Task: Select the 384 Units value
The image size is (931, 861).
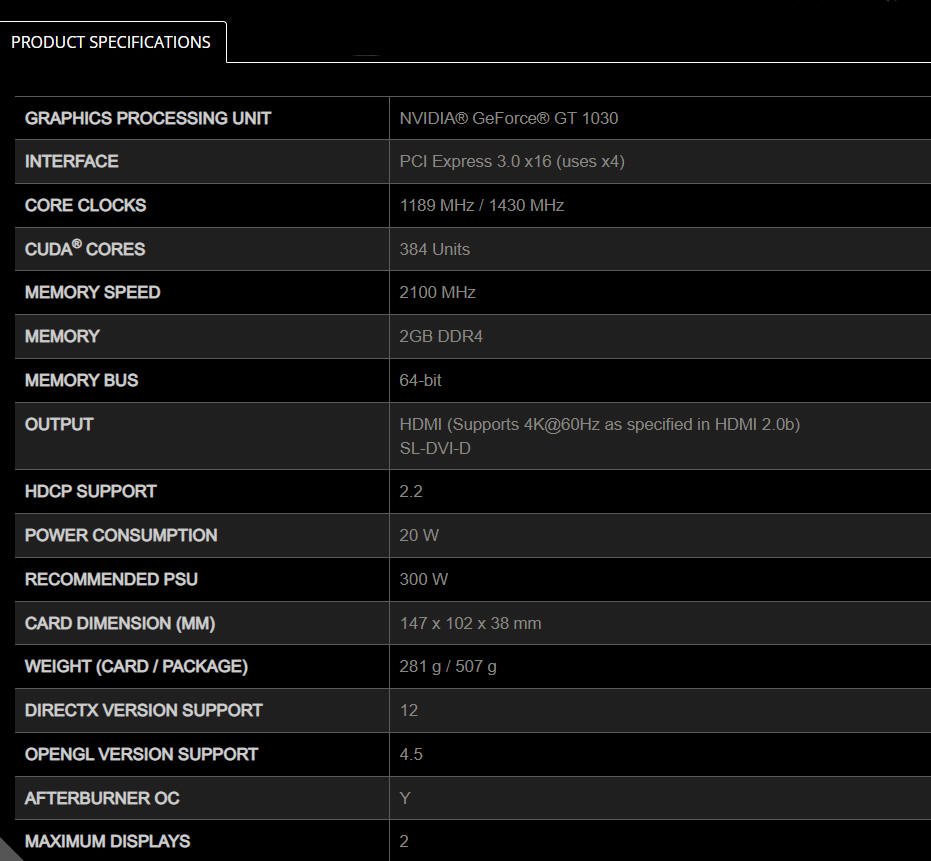Action: 435,249
